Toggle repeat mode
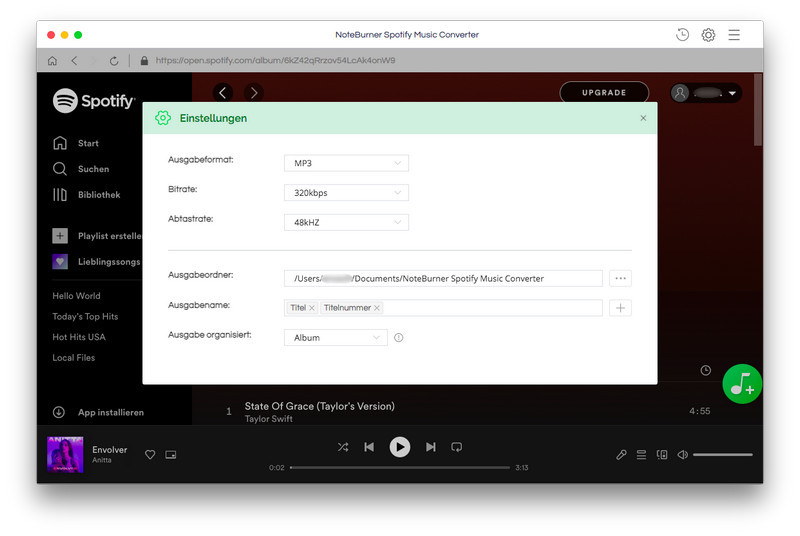Viewport: 800px width, 536px height. pos(457,447)
